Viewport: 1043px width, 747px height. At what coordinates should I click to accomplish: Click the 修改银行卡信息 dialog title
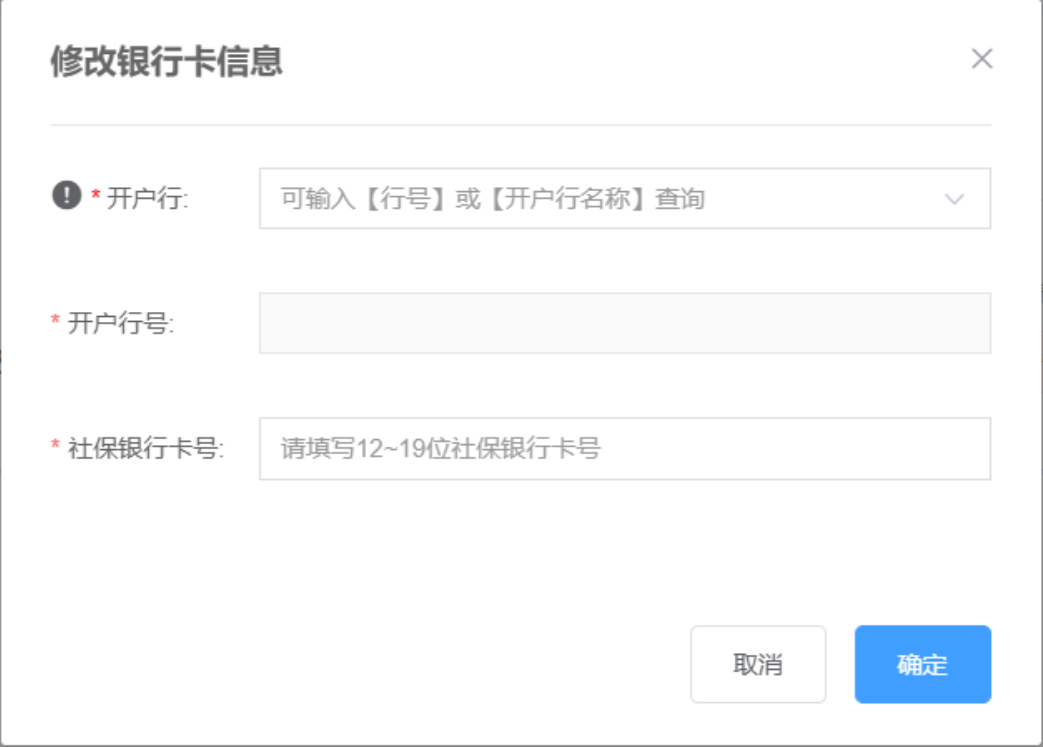click(x=167, y=61)
